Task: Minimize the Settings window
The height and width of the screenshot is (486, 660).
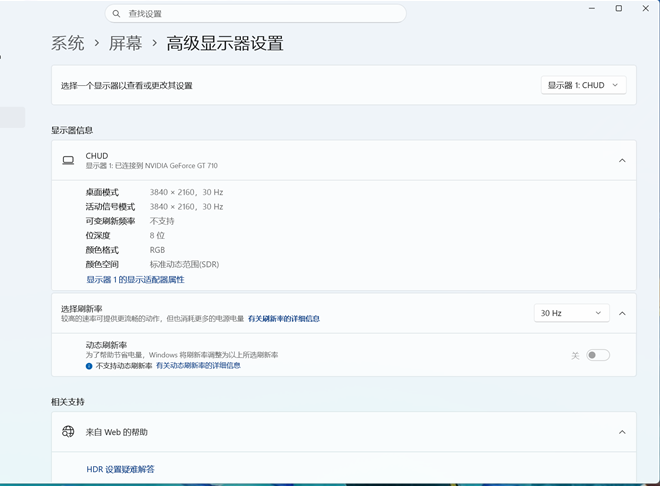Action: tap(592, 8)
